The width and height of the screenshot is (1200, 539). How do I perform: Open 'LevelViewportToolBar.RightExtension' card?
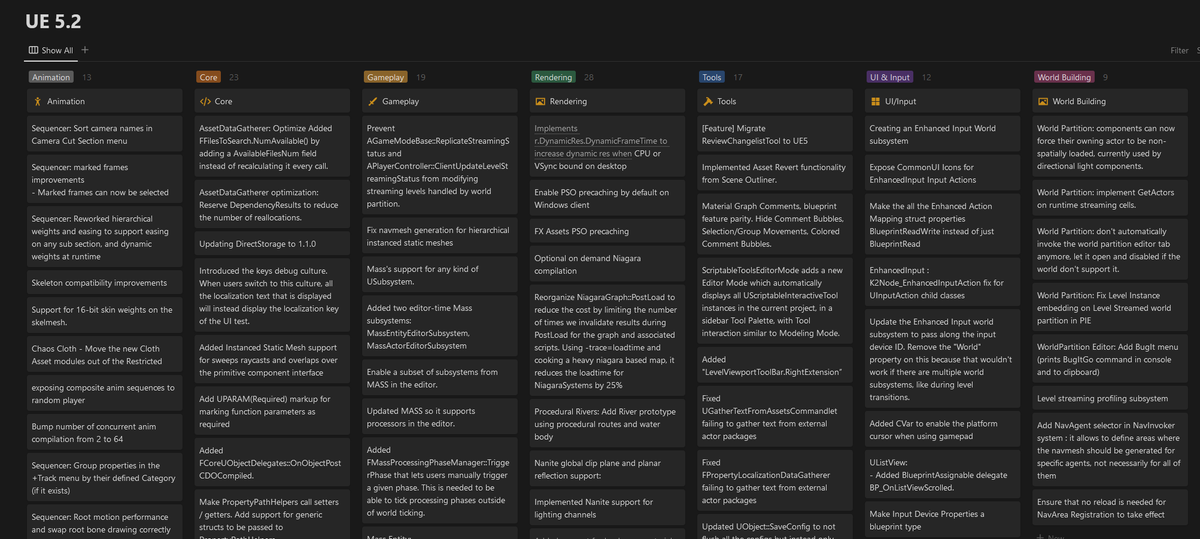pyautogui.click(x=775, y=366)
